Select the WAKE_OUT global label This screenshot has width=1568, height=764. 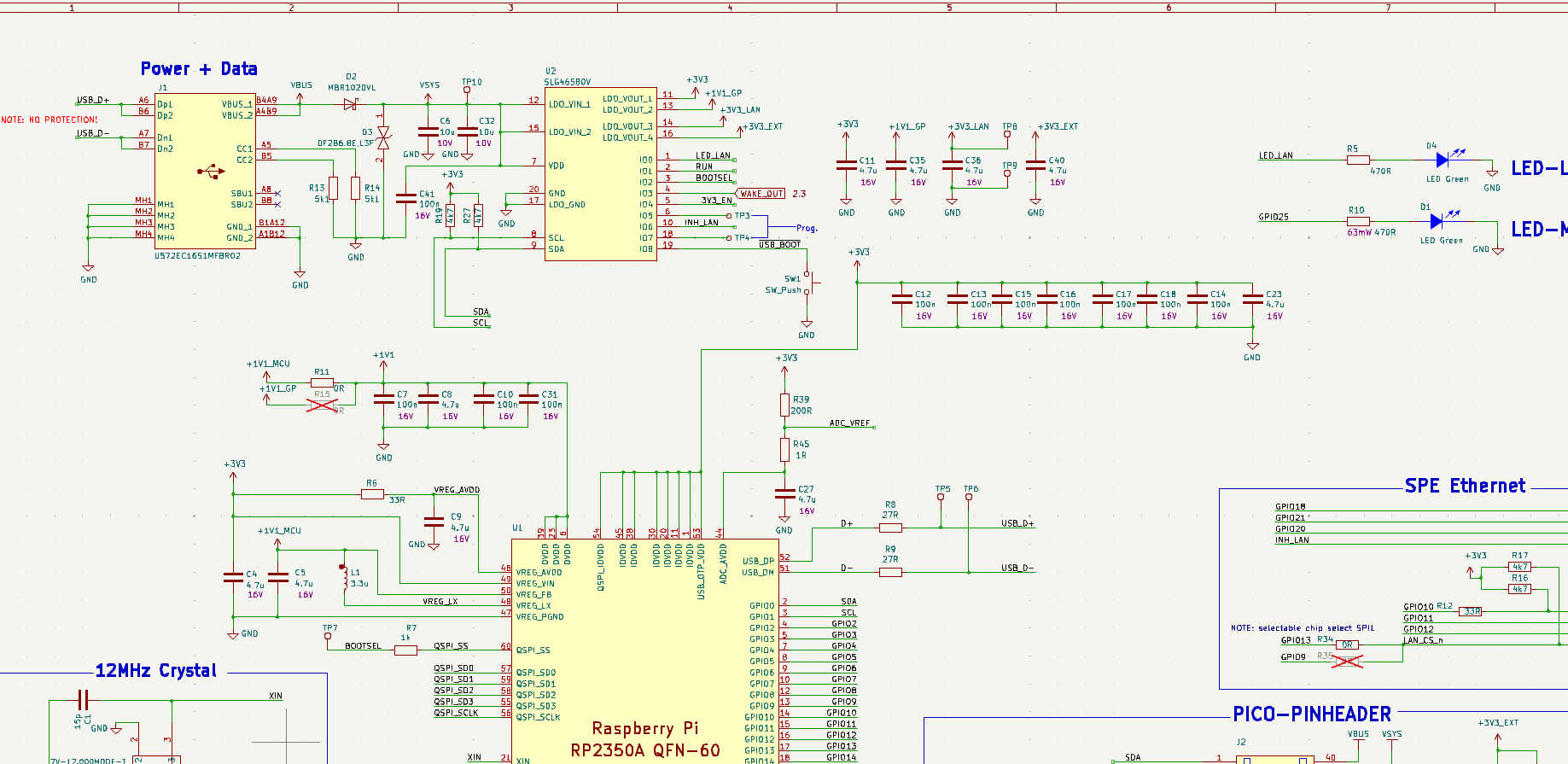(x=761, y=194)
